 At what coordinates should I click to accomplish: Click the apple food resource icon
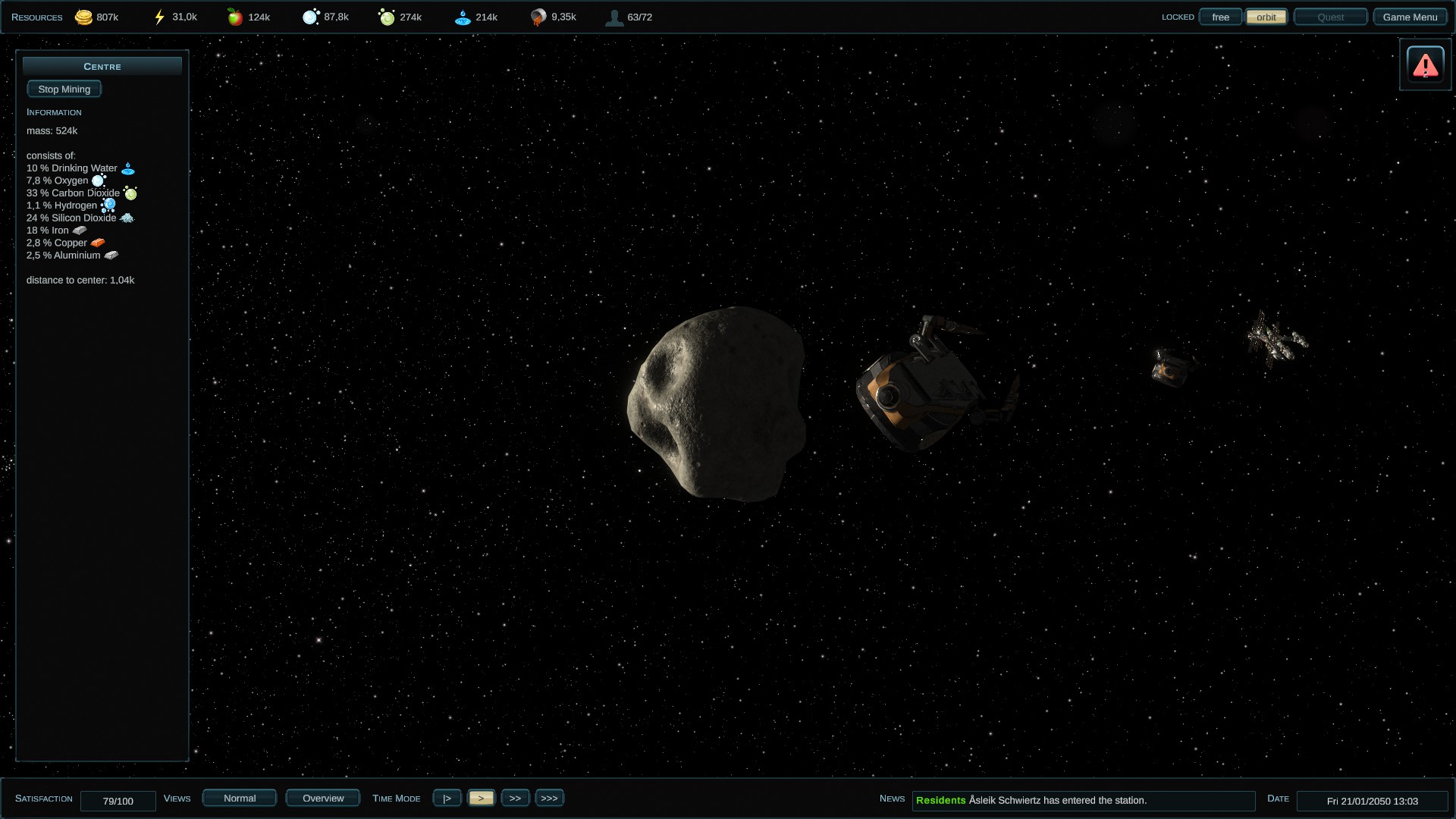pos(235,17)
